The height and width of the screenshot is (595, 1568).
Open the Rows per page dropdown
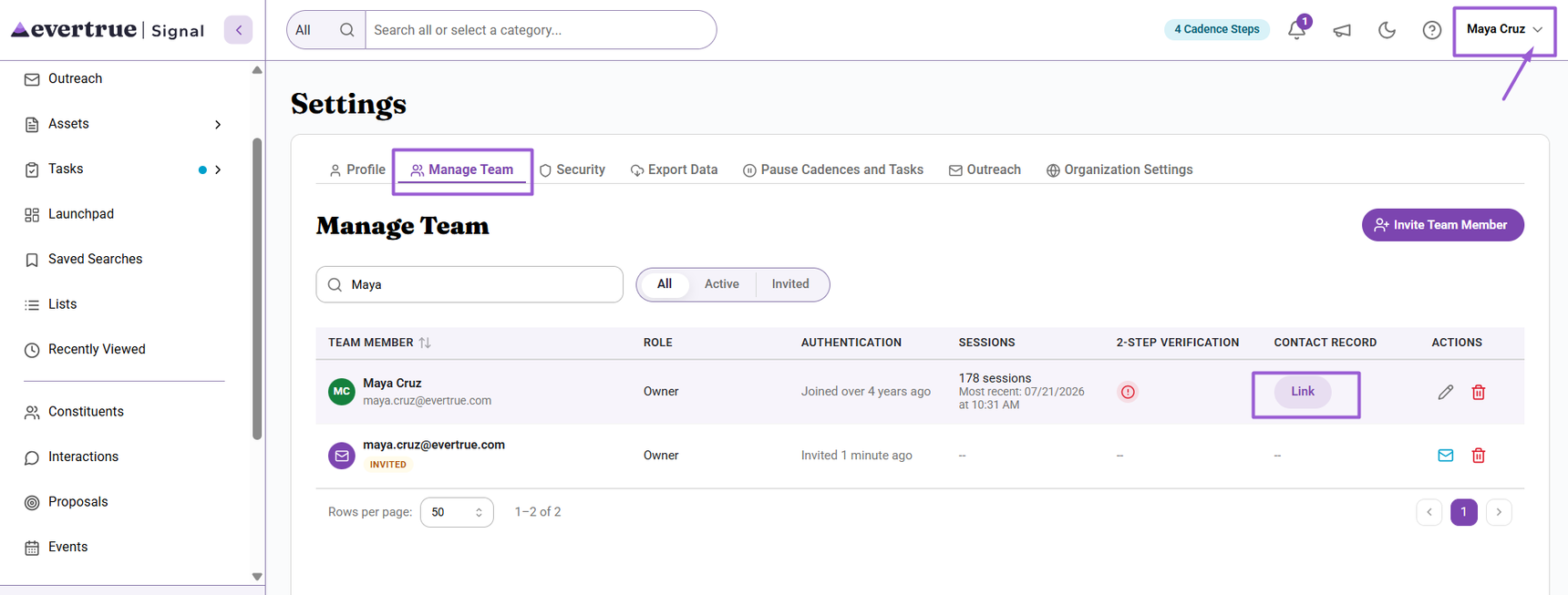pos(457,512)
